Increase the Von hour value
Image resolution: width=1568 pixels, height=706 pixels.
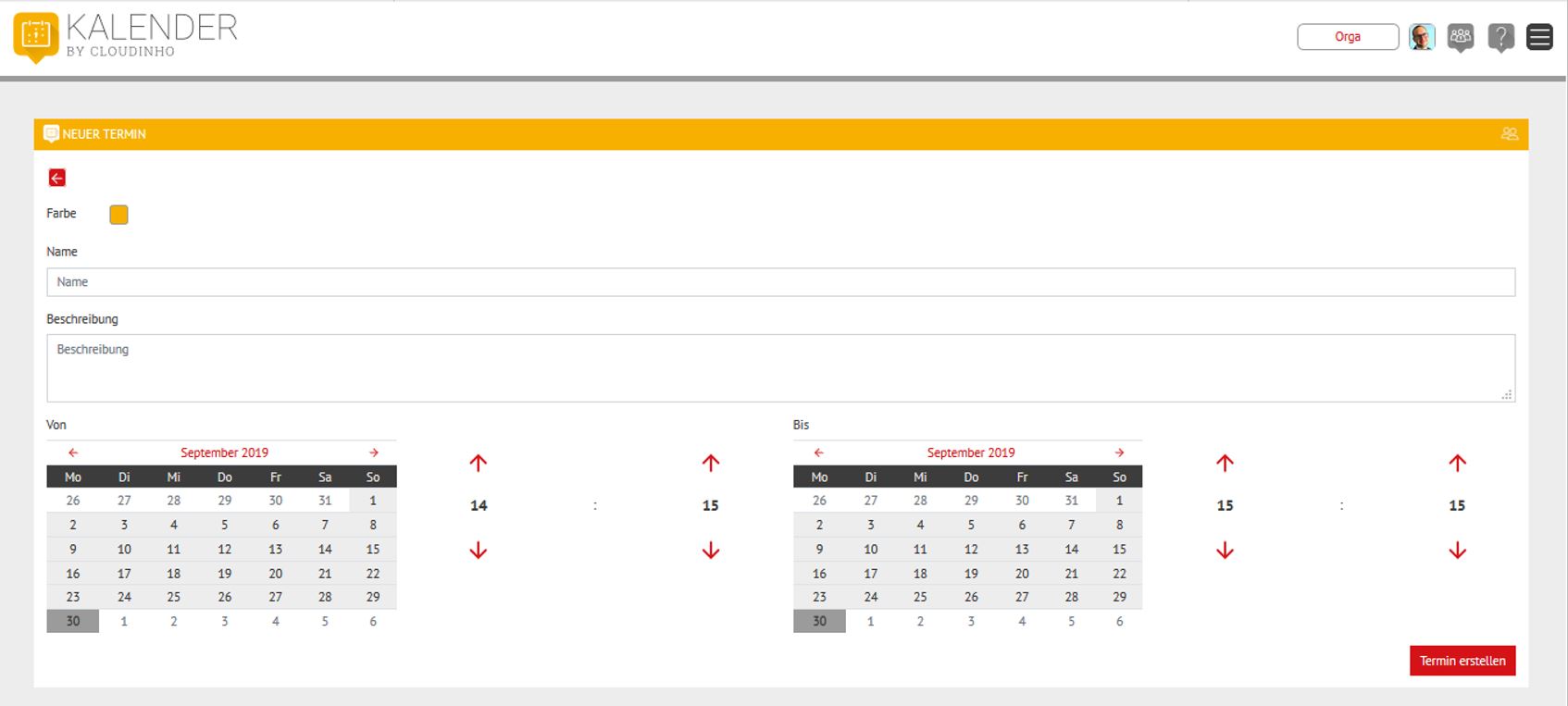[x=479, y=463]
